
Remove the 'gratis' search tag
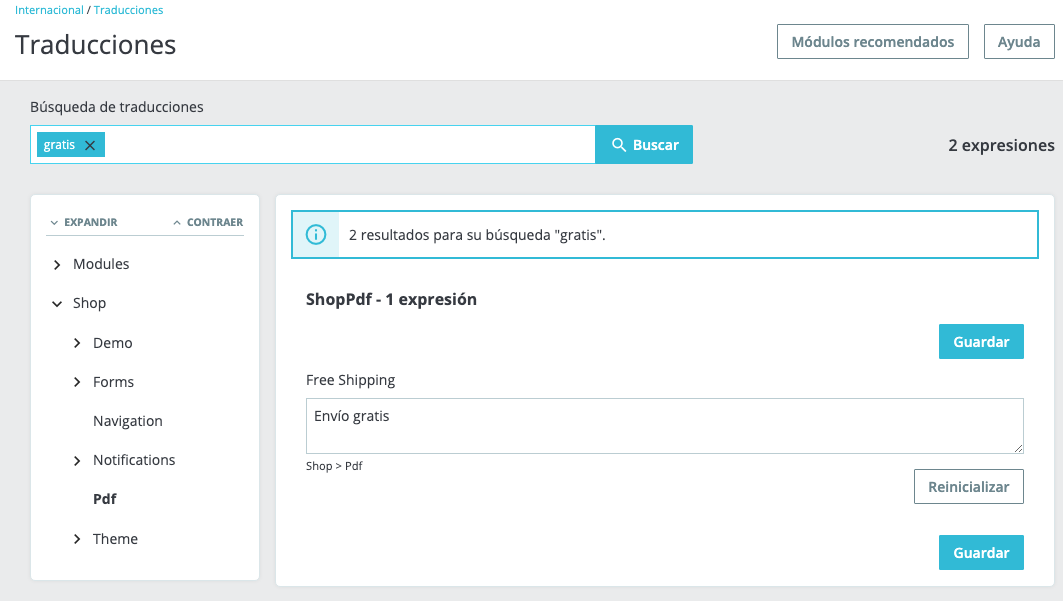pos(90,145)
